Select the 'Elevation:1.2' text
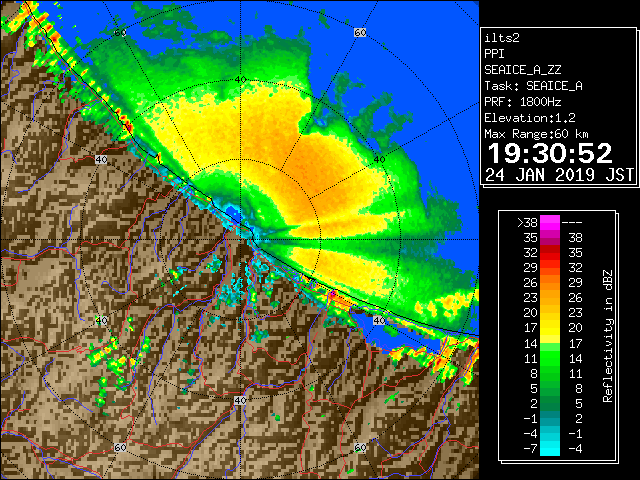Screen dimensions: 640x480 [x=530, y=118]
